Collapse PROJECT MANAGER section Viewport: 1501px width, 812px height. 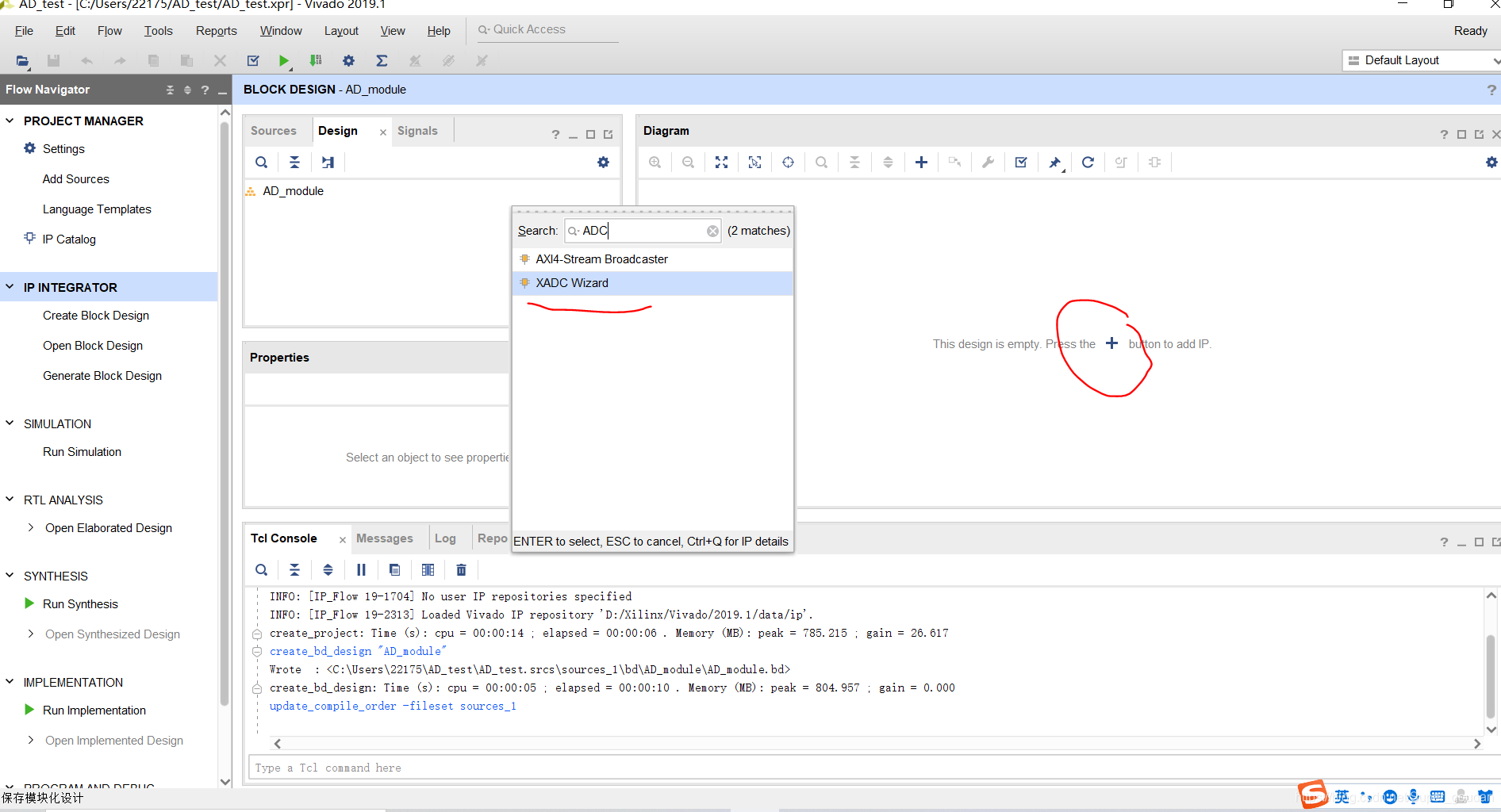[10, 121]
